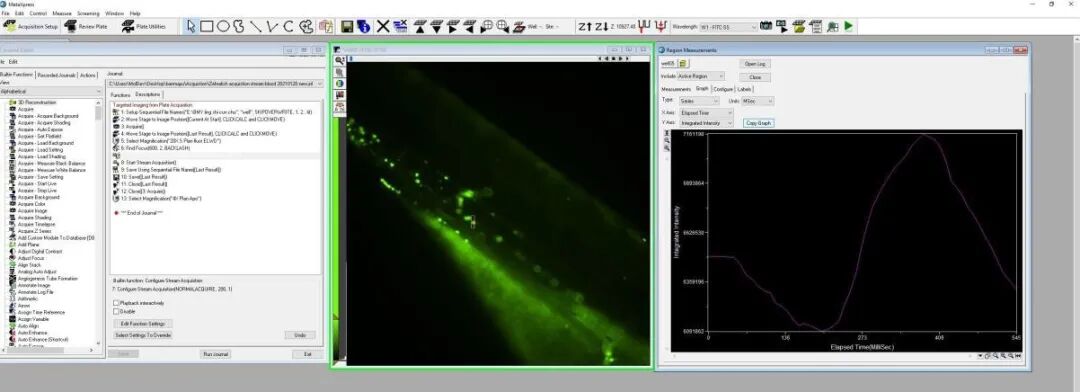
Task: Click the paste/clipboard icon in toolbar
Action: [326, 26]
